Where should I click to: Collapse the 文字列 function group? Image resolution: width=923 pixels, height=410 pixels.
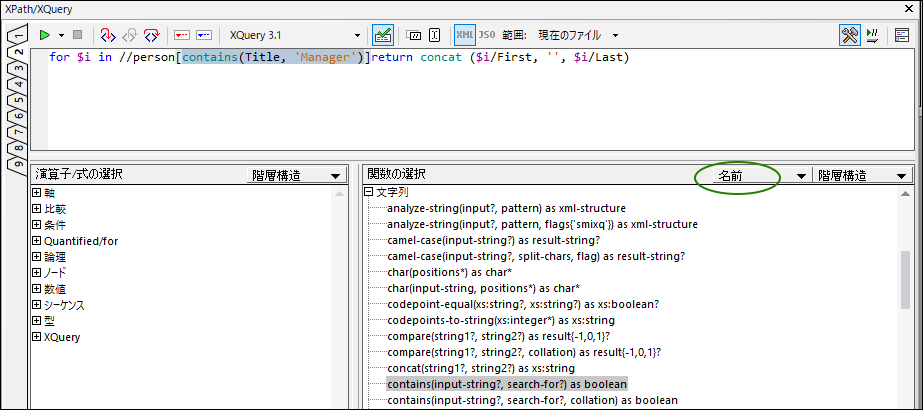[368, 192]
